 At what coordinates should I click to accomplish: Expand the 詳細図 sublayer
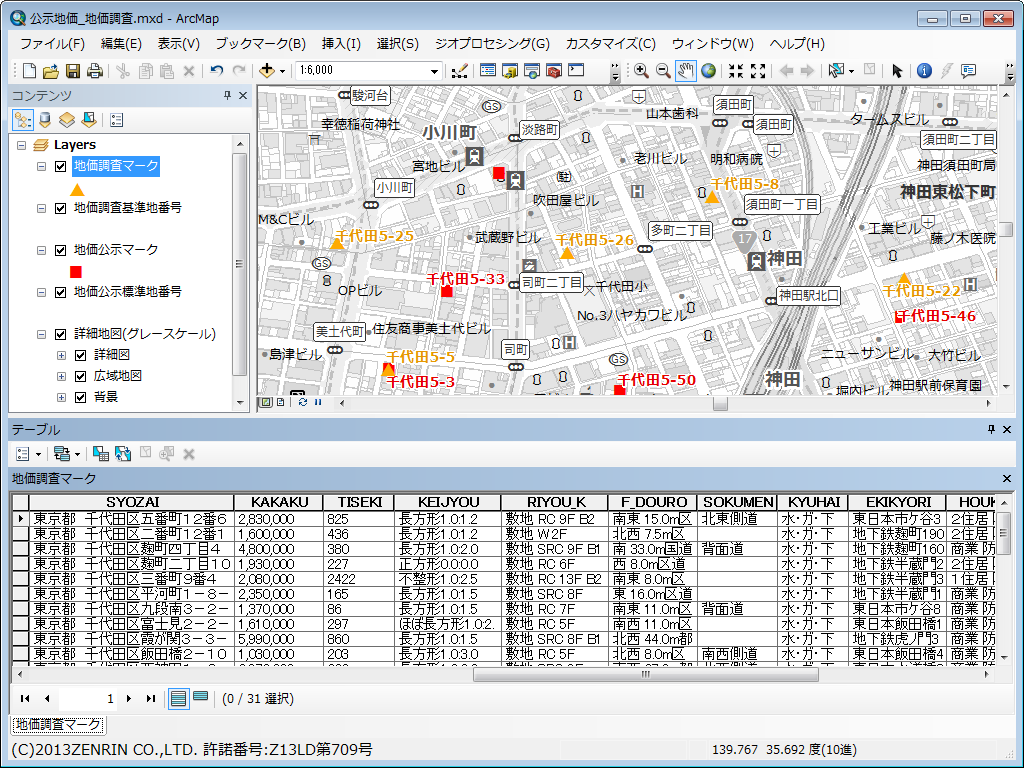coord(61,355)
